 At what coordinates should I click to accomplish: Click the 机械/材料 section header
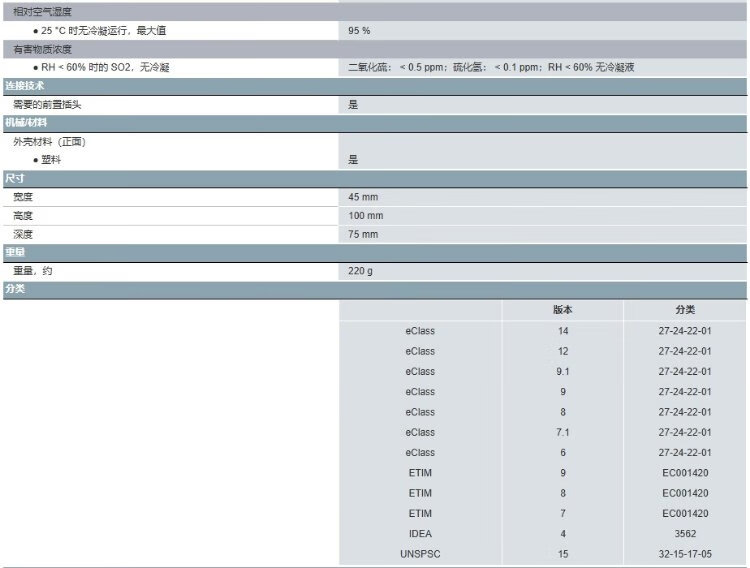click(x=26, y=122)
